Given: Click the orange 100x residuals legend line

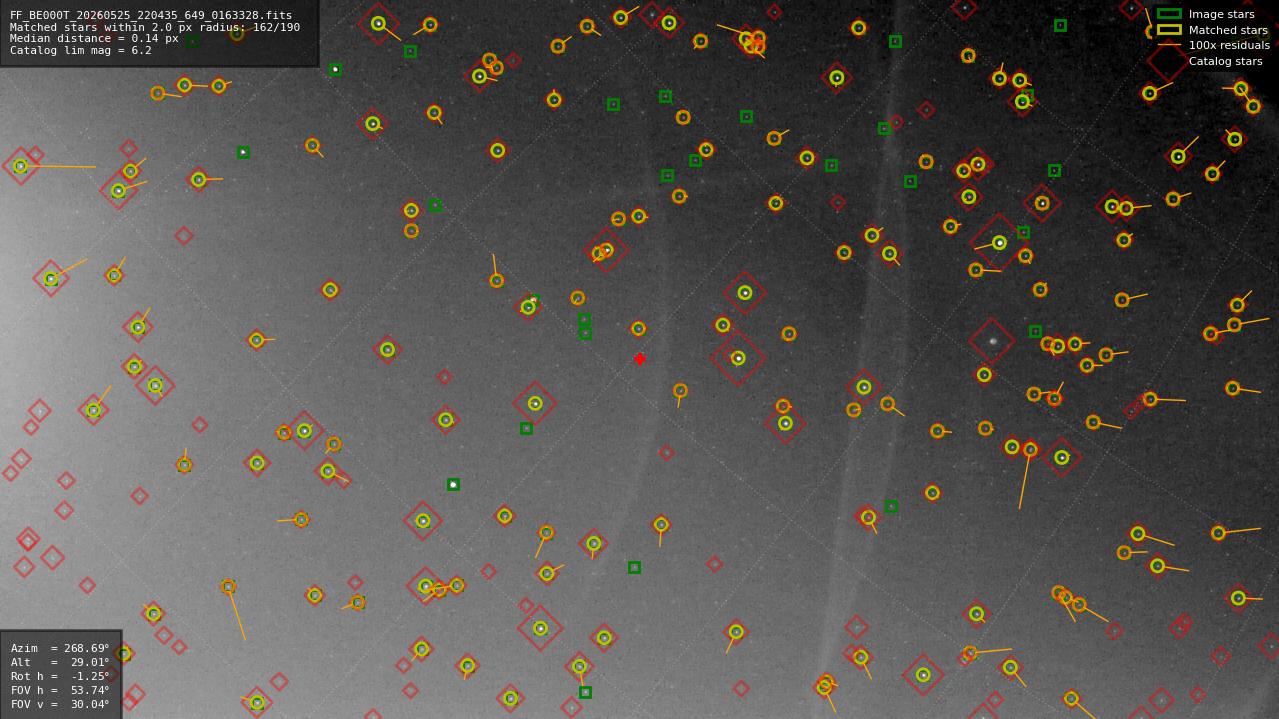Looking at the screenshot, I should click(1169, 45).
